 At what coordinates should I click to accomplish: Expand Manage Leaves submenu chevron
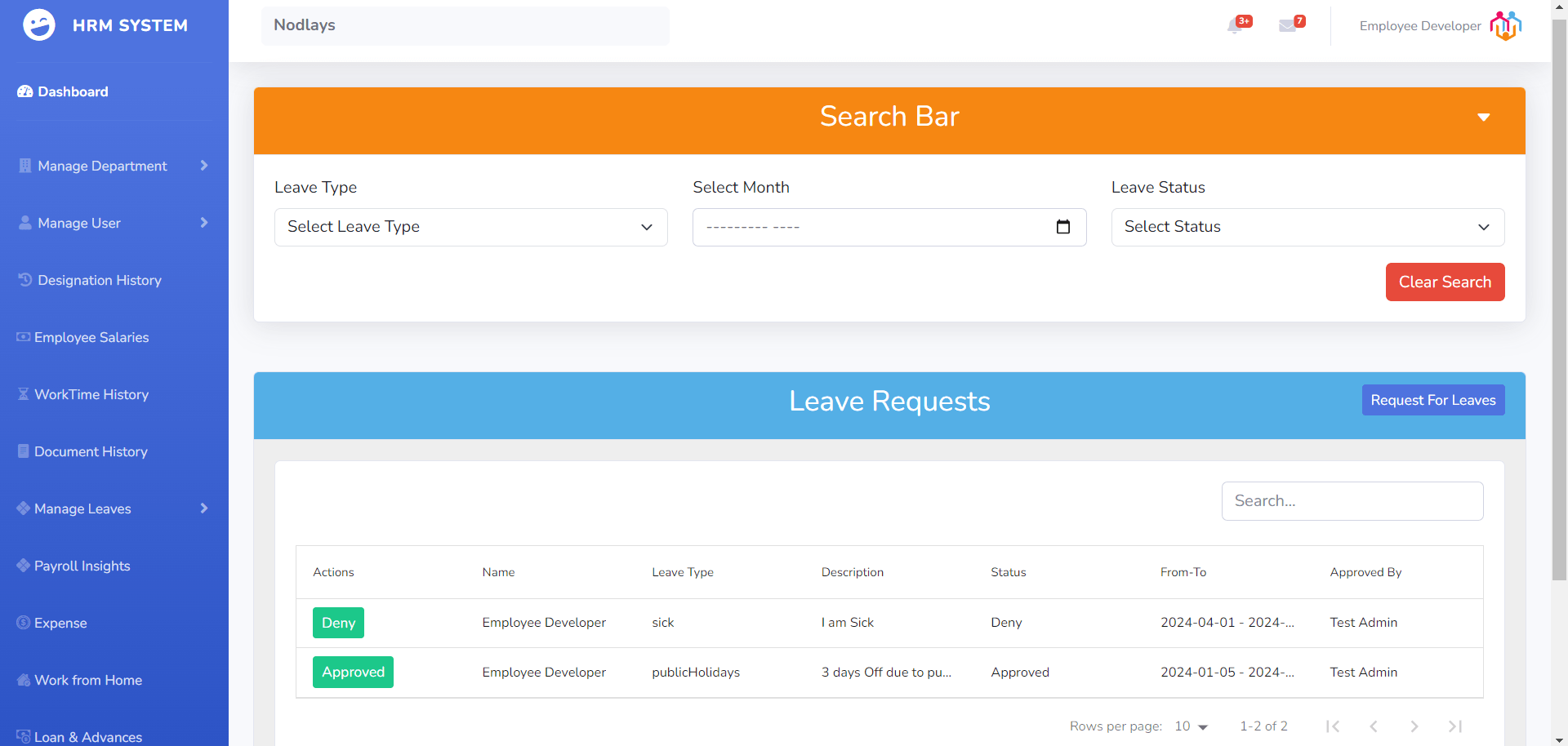(x=204, y=508)
